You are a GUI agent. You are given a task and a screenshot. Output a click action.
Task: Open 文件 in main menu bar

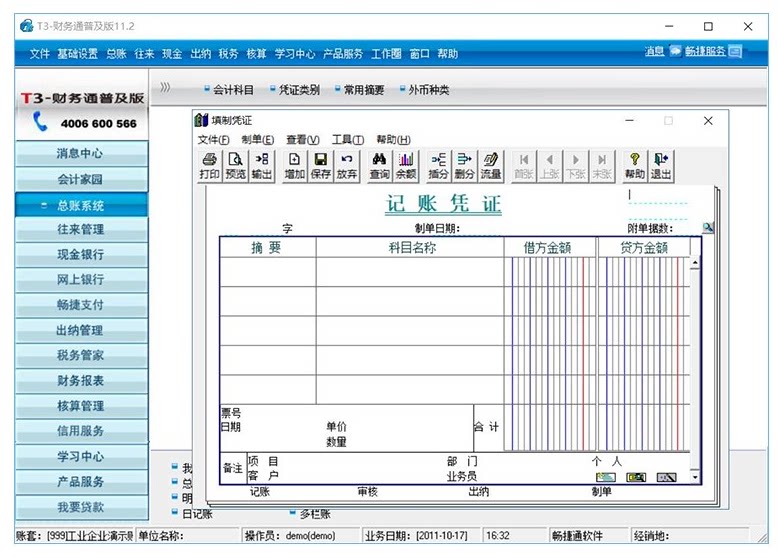coord(40,54)
